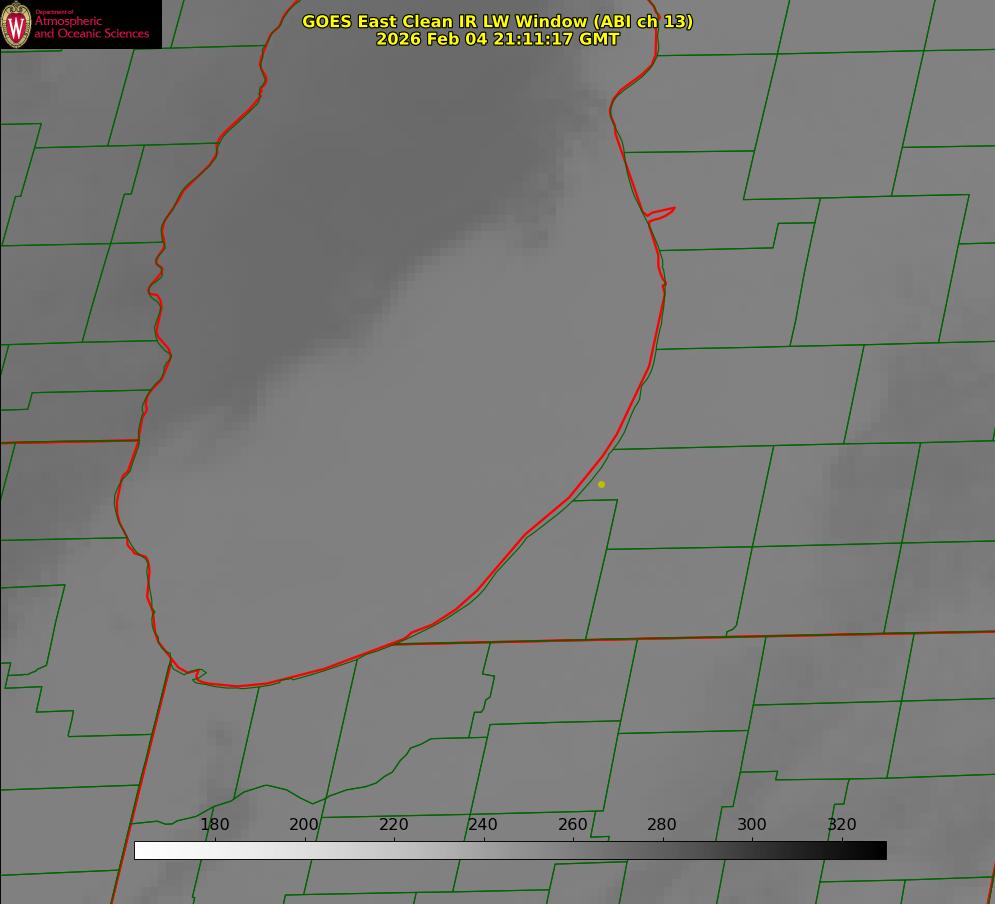Screen dimensions: 995x904
Task: Click the 260 colorbar label
Action: pyautogui.click(x=573, y=824)
